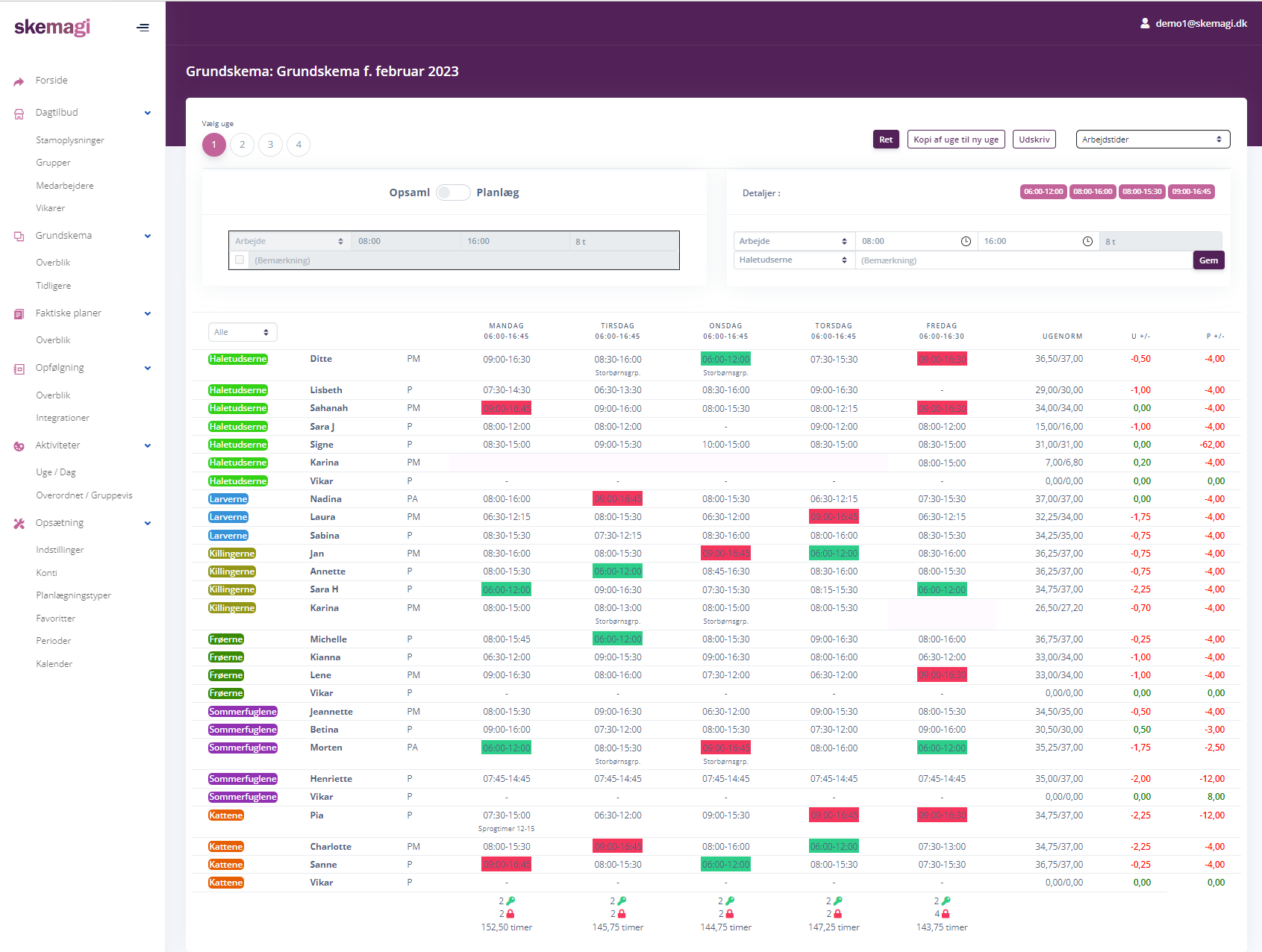Click the Forside arrow icon
1262x952 pixels.
(19, 81)
